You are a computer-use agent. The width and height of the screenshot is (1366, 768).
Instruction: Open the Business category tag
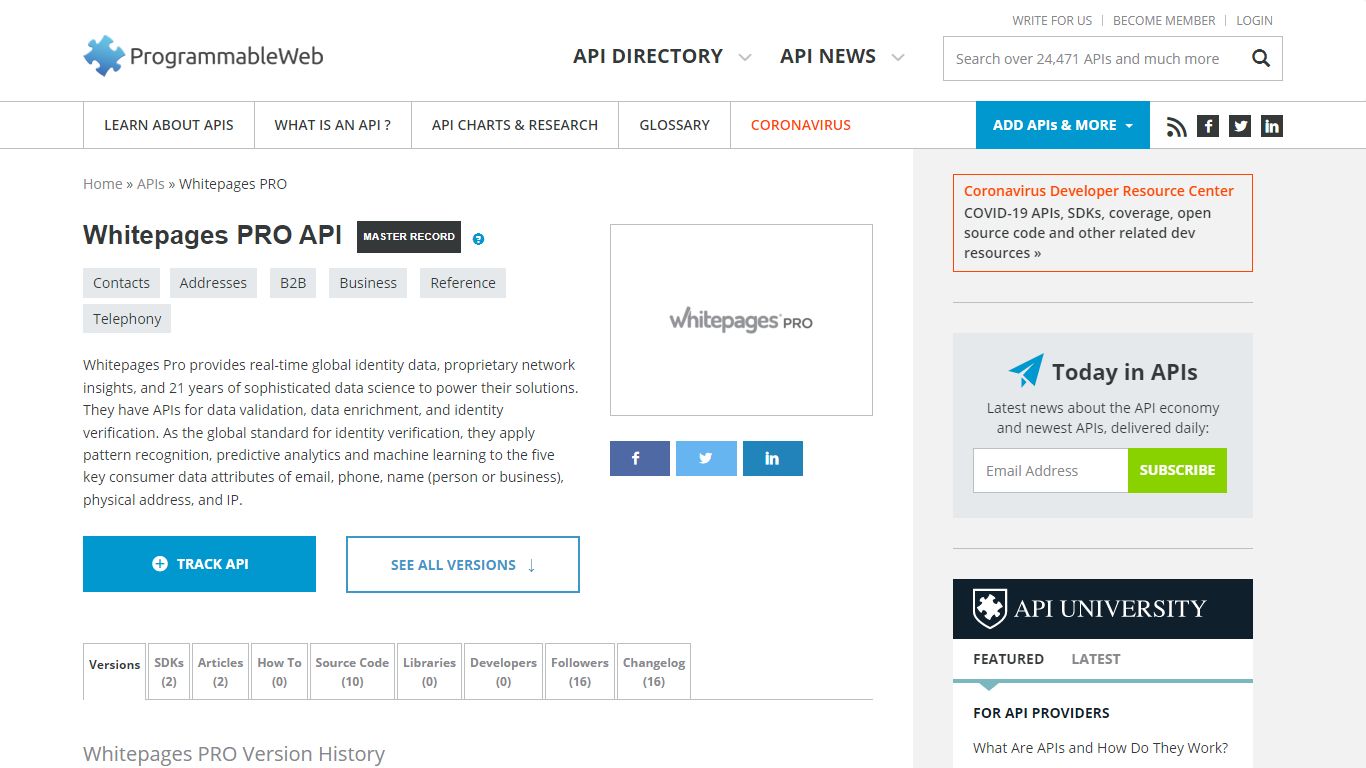tap(368, 283)
